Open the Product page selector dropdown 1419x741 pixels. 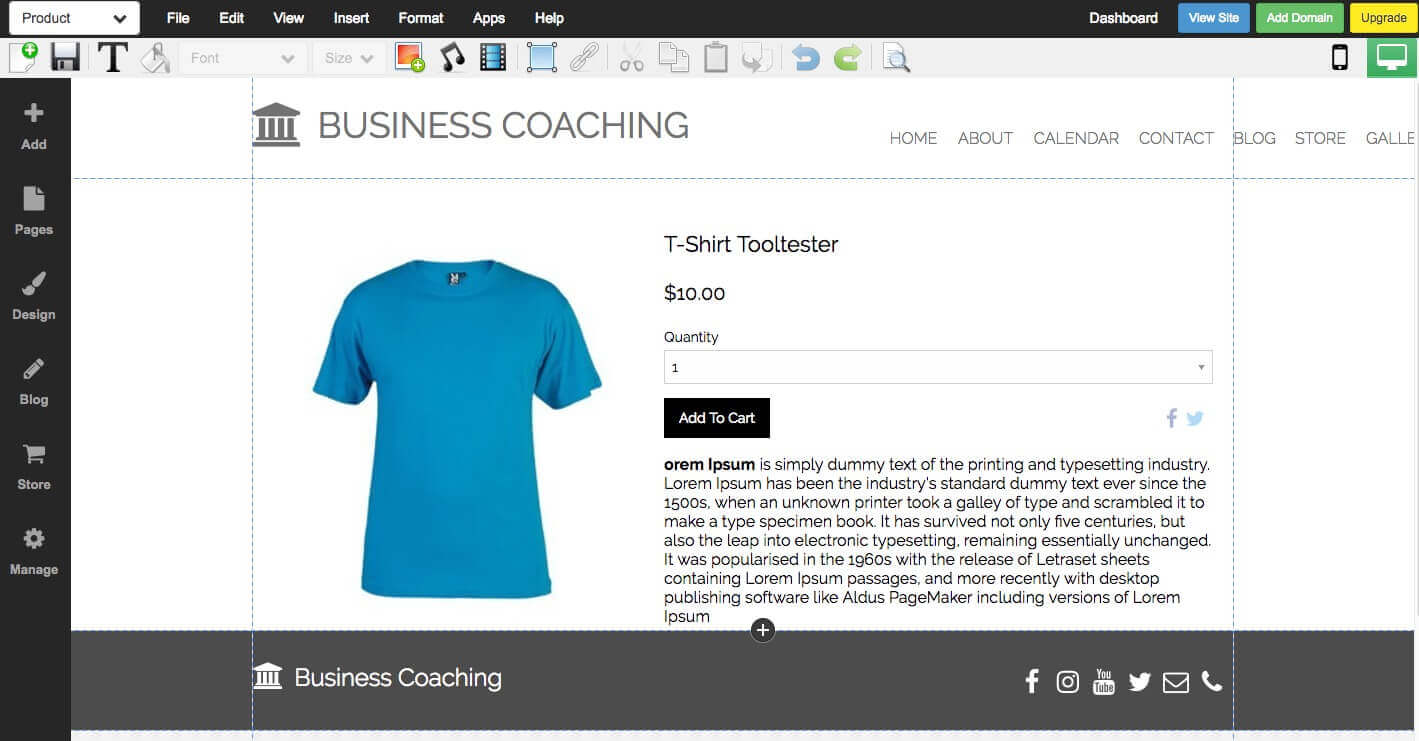(x=74, y=18)
